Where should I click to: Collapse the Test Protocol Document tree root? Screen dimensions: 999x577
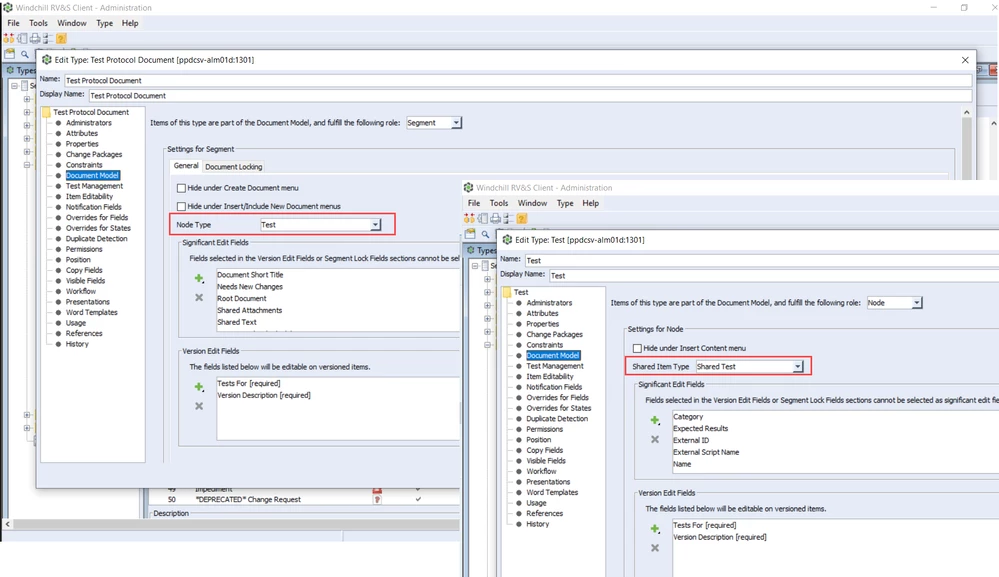coord(46,112)
